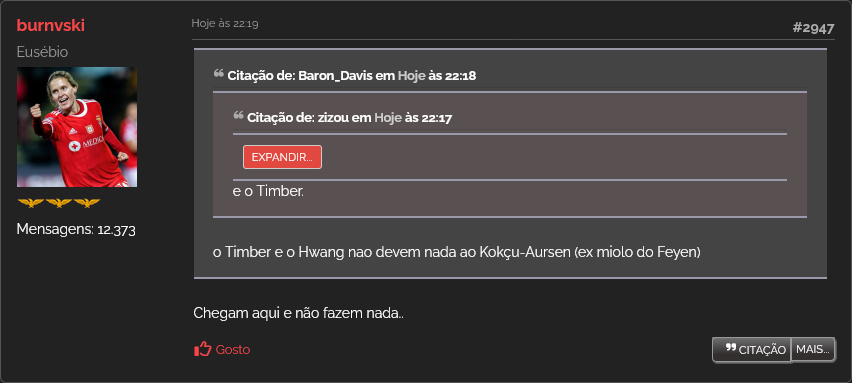852x383 pixels.
Task: Click the Mensagens: 12.373 count
Action: [x=76, y=229]
